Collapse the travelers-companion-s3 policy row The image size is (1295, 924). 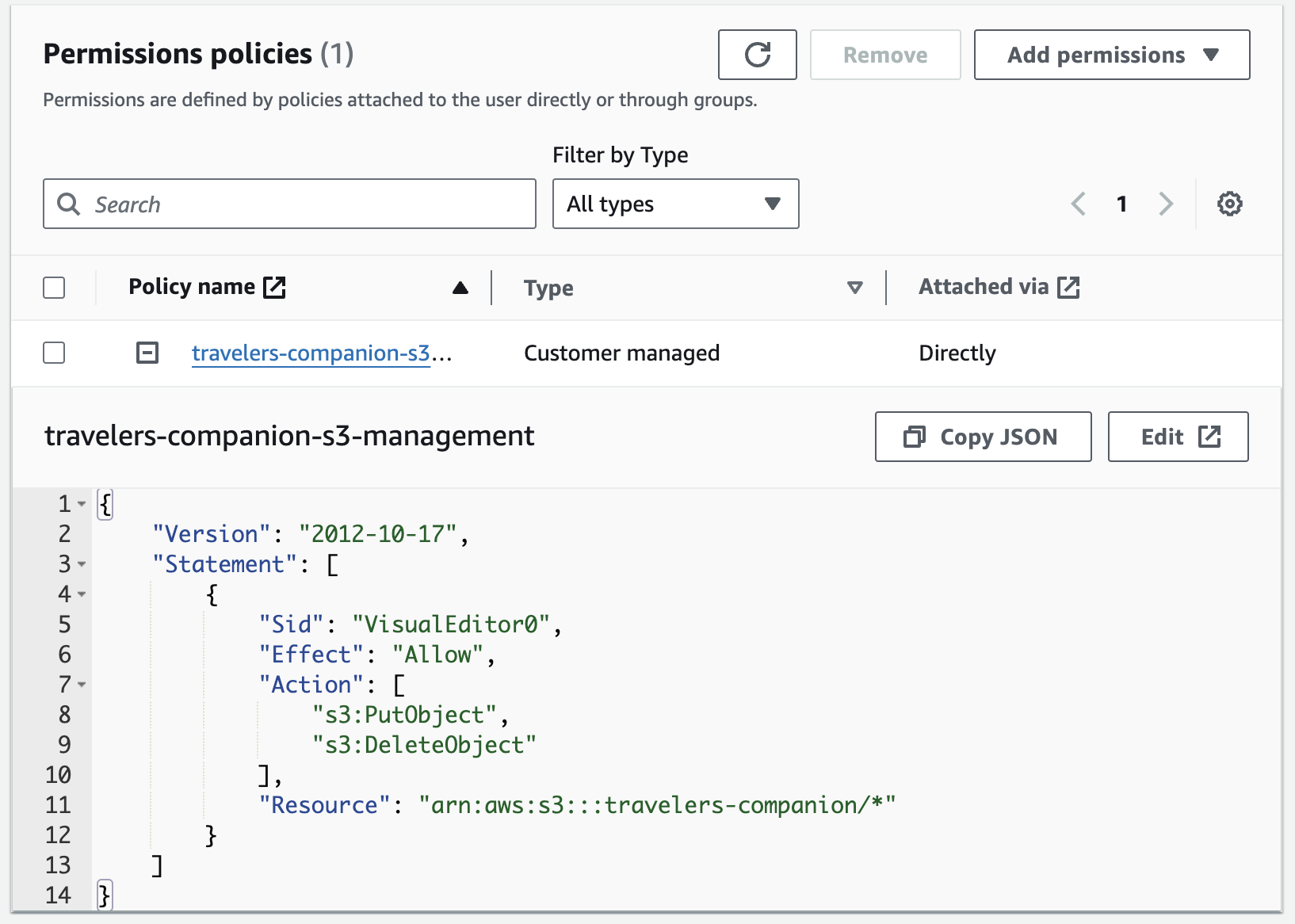click(x=147, y=353)
